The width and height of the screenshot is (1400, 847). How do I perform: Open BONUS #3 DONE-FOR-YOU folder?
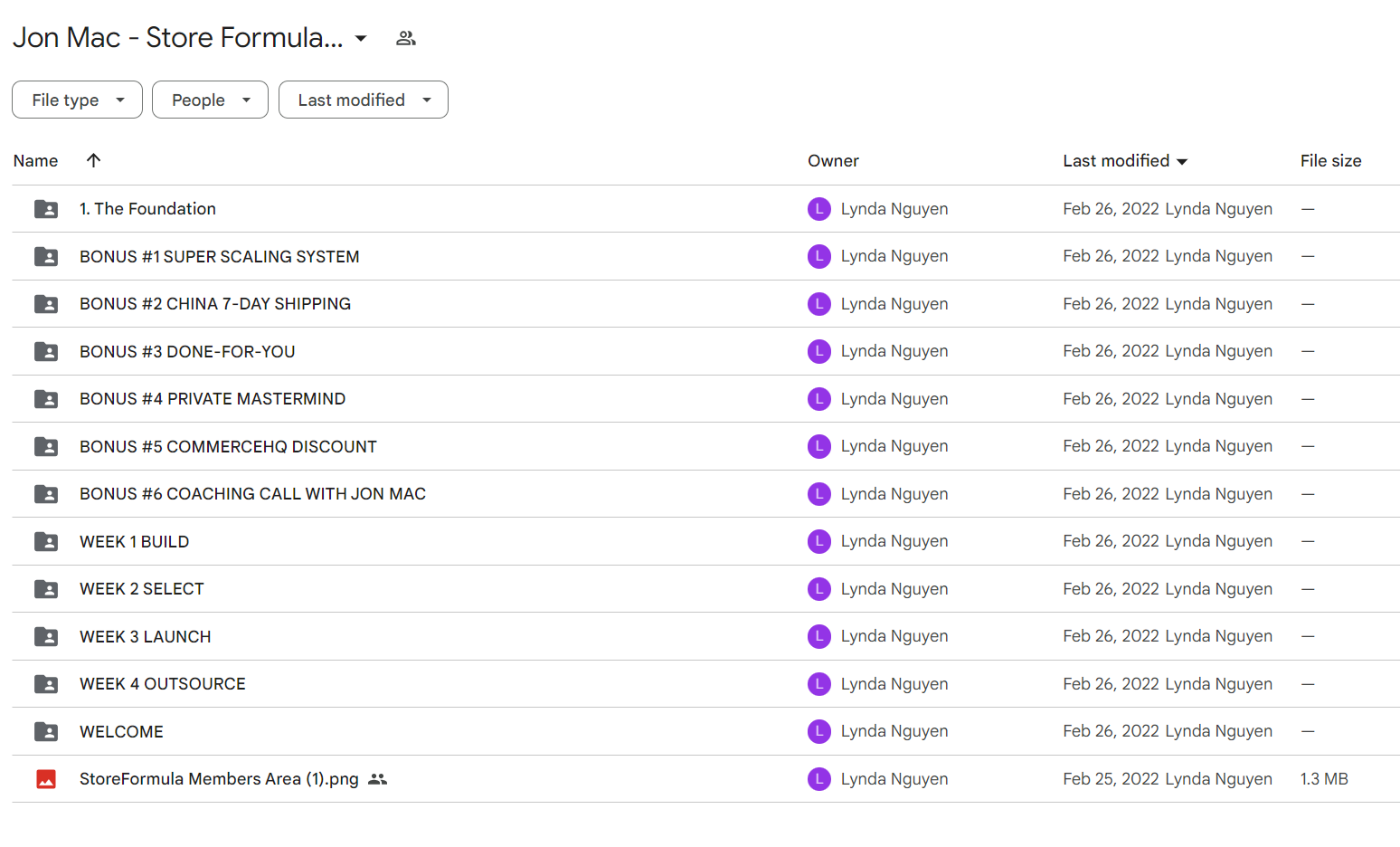[x=187, y=352]
